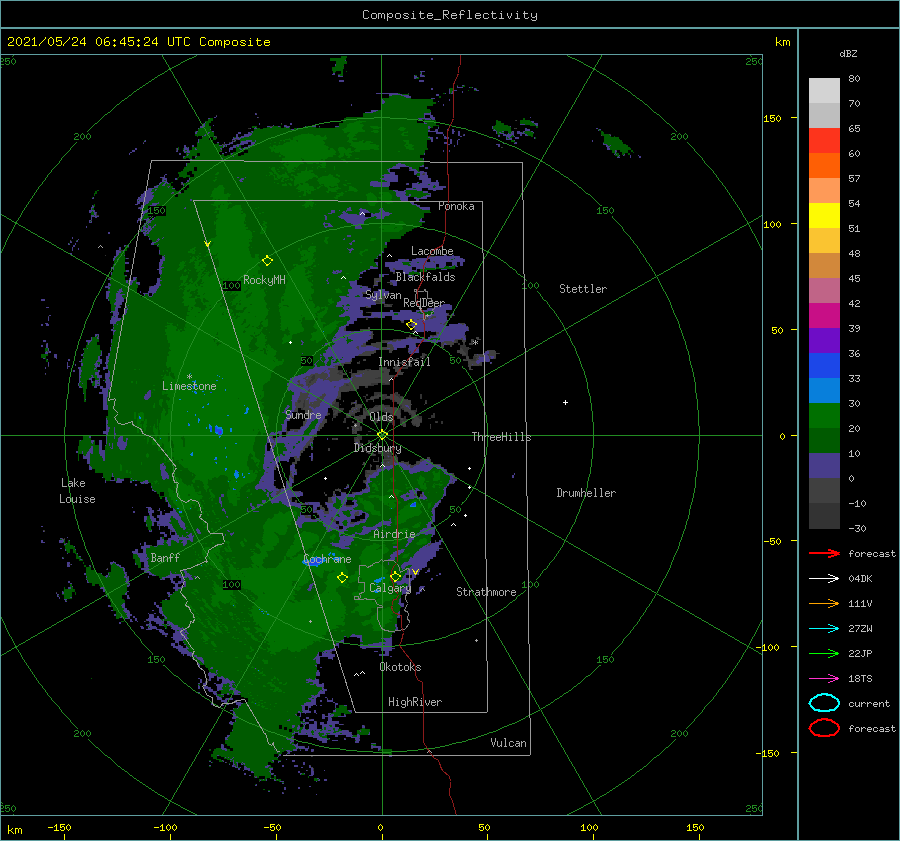Click the blue 33-36 dBZ swatch

click(824, 366)
